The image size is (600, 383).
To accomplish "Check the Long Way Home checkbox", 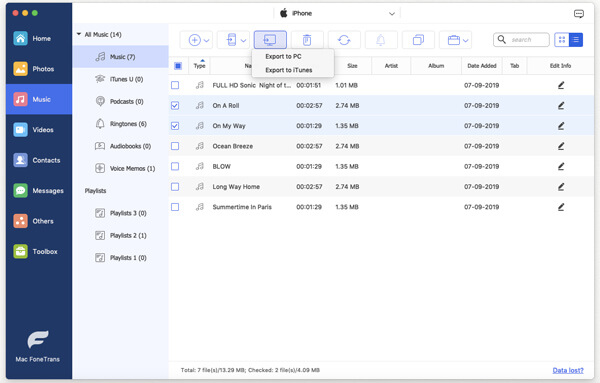I will pos(175,186).
